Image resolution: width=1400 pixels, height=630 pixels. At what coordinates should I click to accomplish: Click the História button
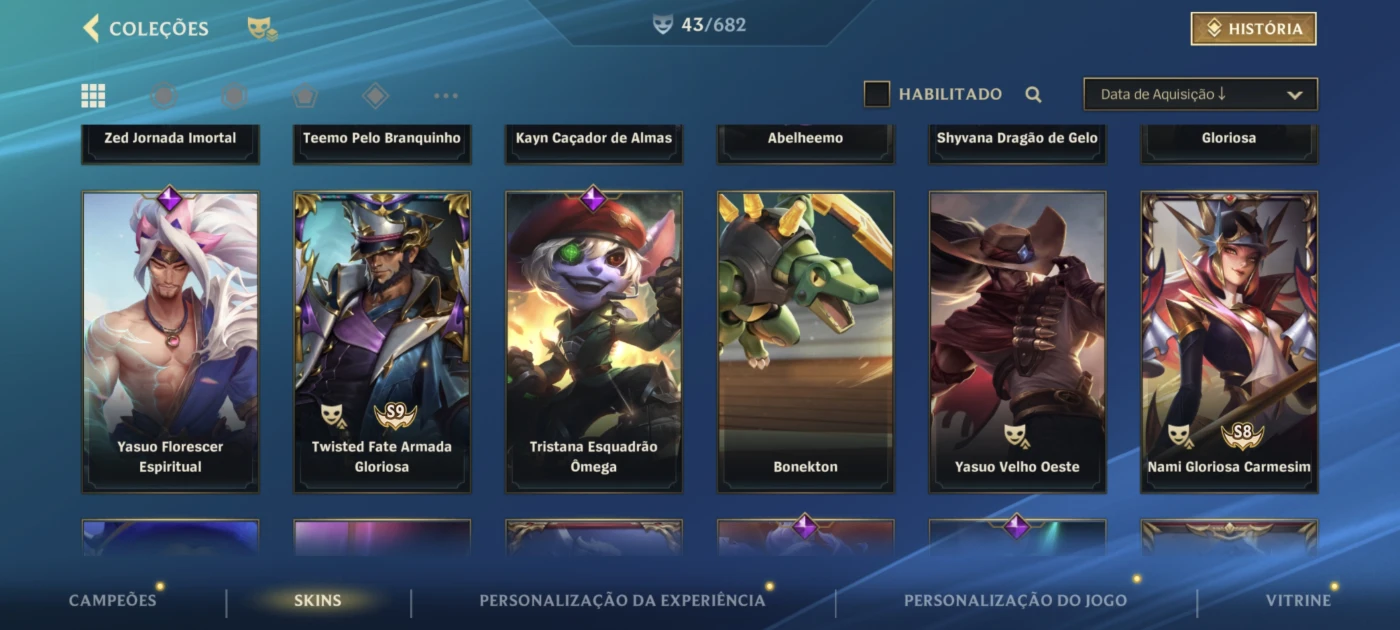1253,29
